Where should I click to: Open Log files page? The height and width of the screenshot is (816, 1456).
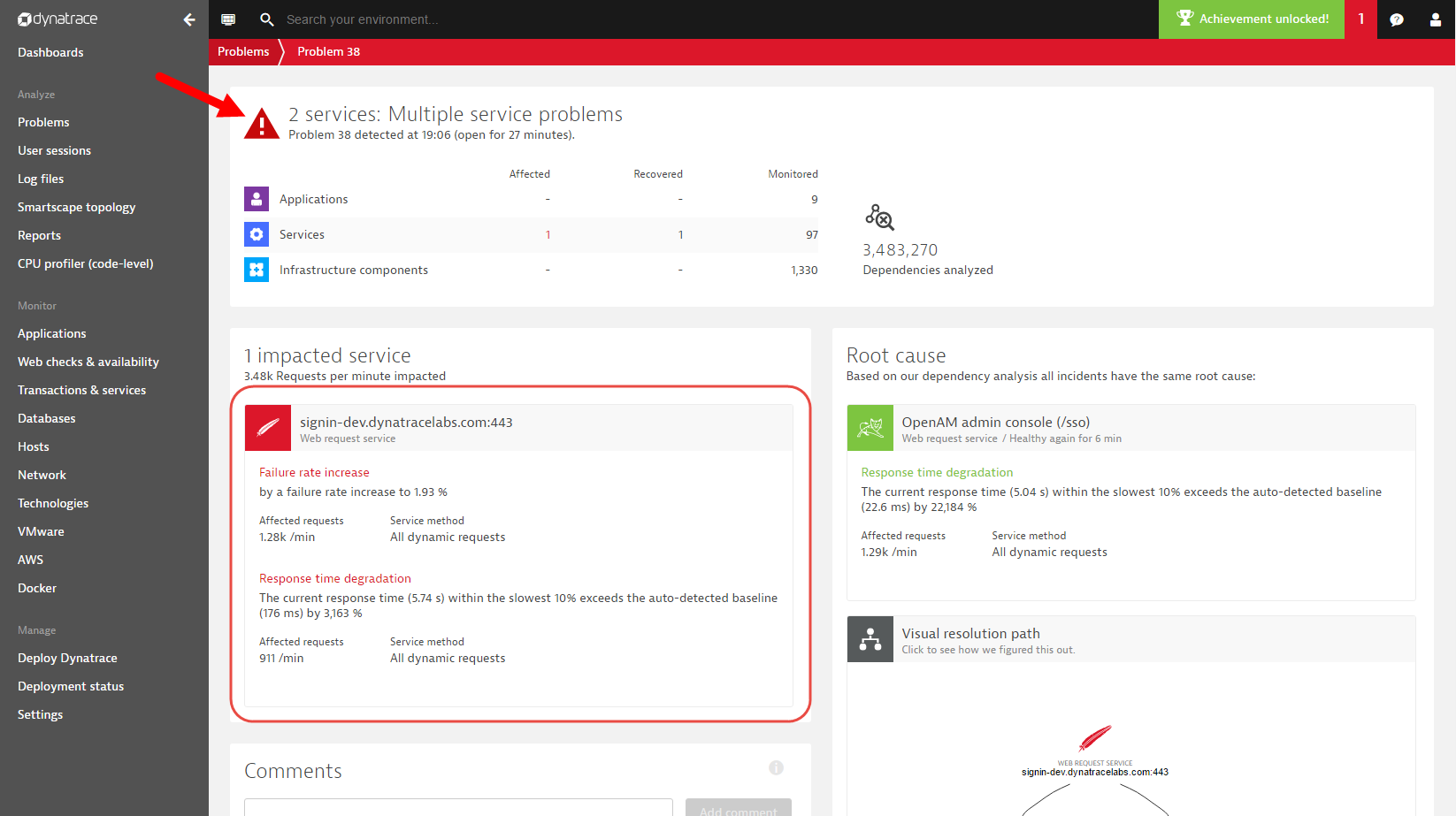coord(41,179)
